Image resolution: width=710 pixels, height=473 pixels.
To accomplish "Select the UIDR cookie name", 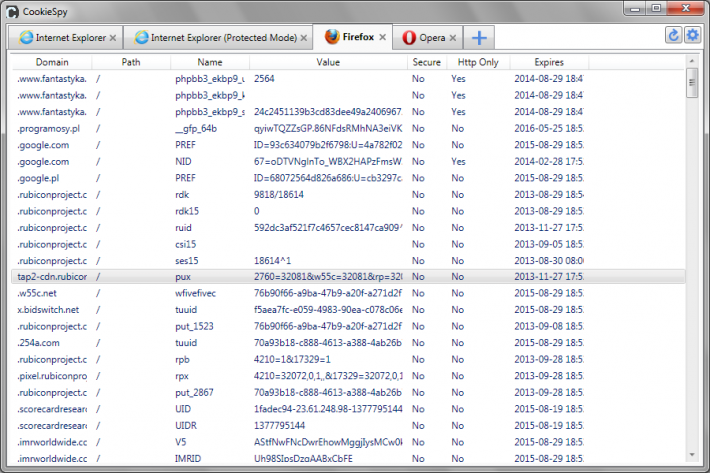I will pyautogui.click(x=186, y=425).
